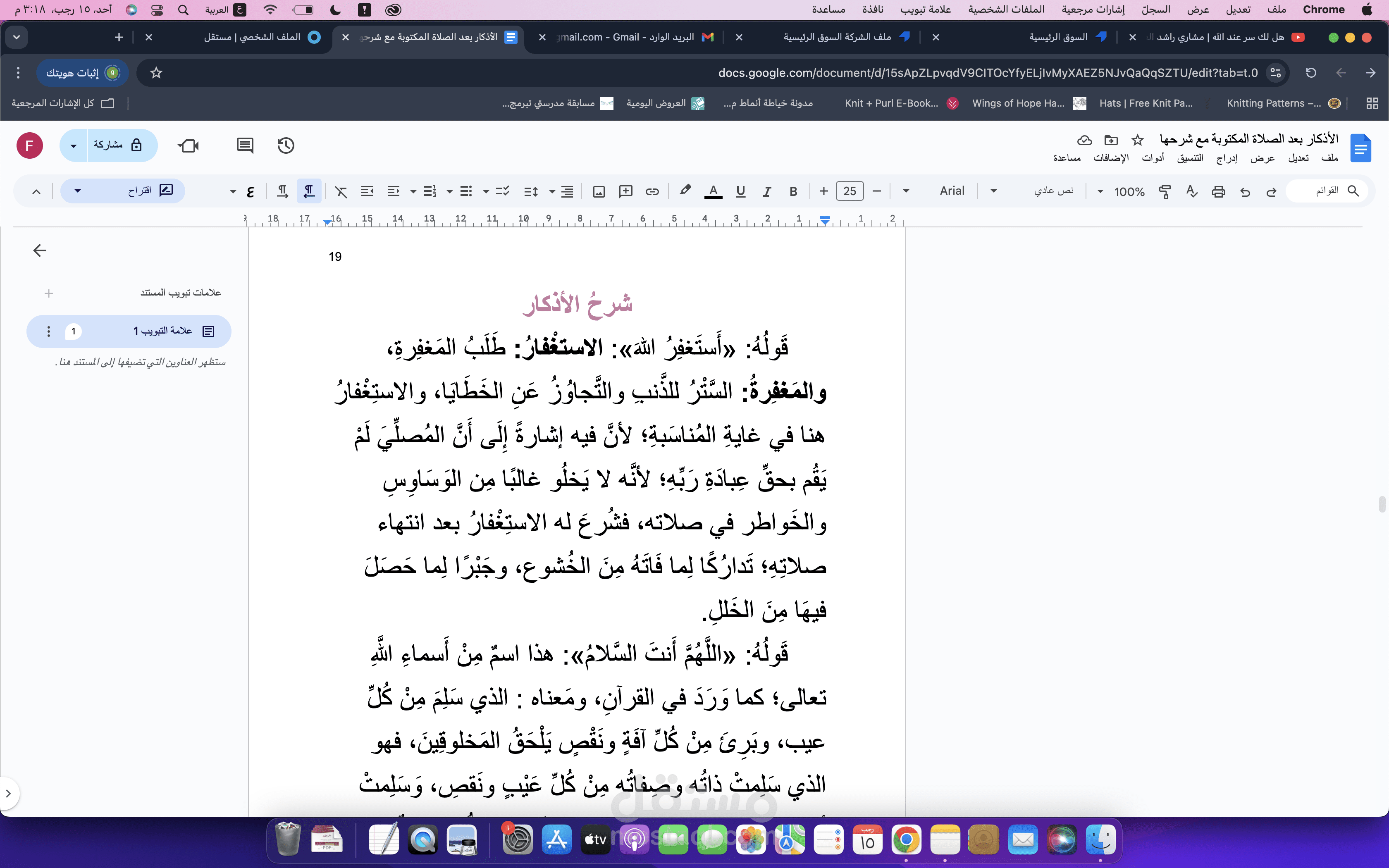Start a Meet call via camera icon
Viewport: 1389px width, 868px height.
188,145
